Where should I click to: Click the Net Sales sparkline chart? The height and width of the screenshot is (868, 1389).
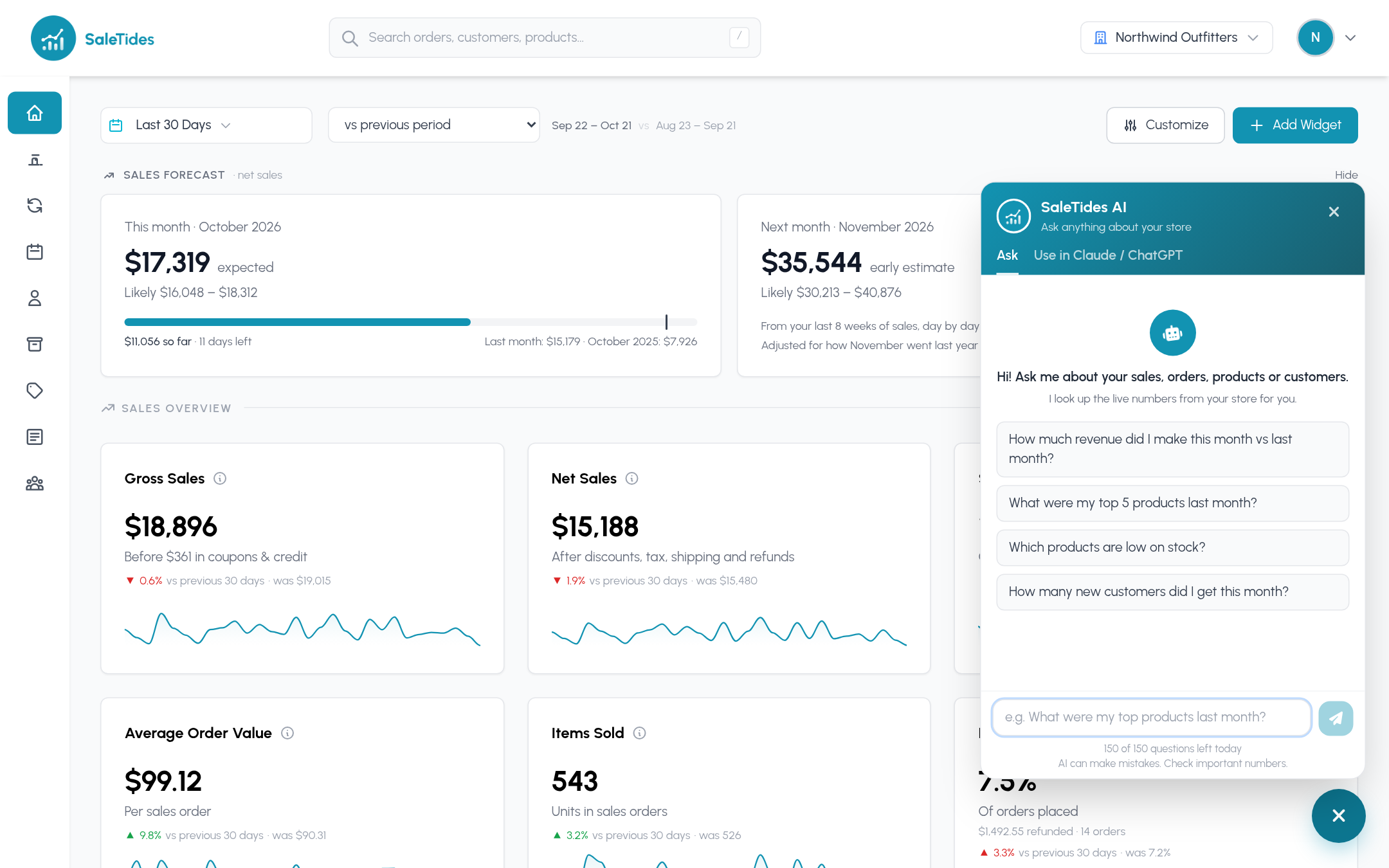coord(729,631)
